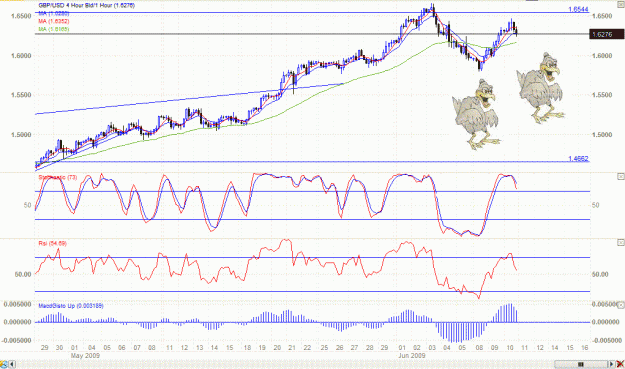Select the green MA (1.6165) indicator label
This screenshot has height=369, width=625.
(54, 29)
